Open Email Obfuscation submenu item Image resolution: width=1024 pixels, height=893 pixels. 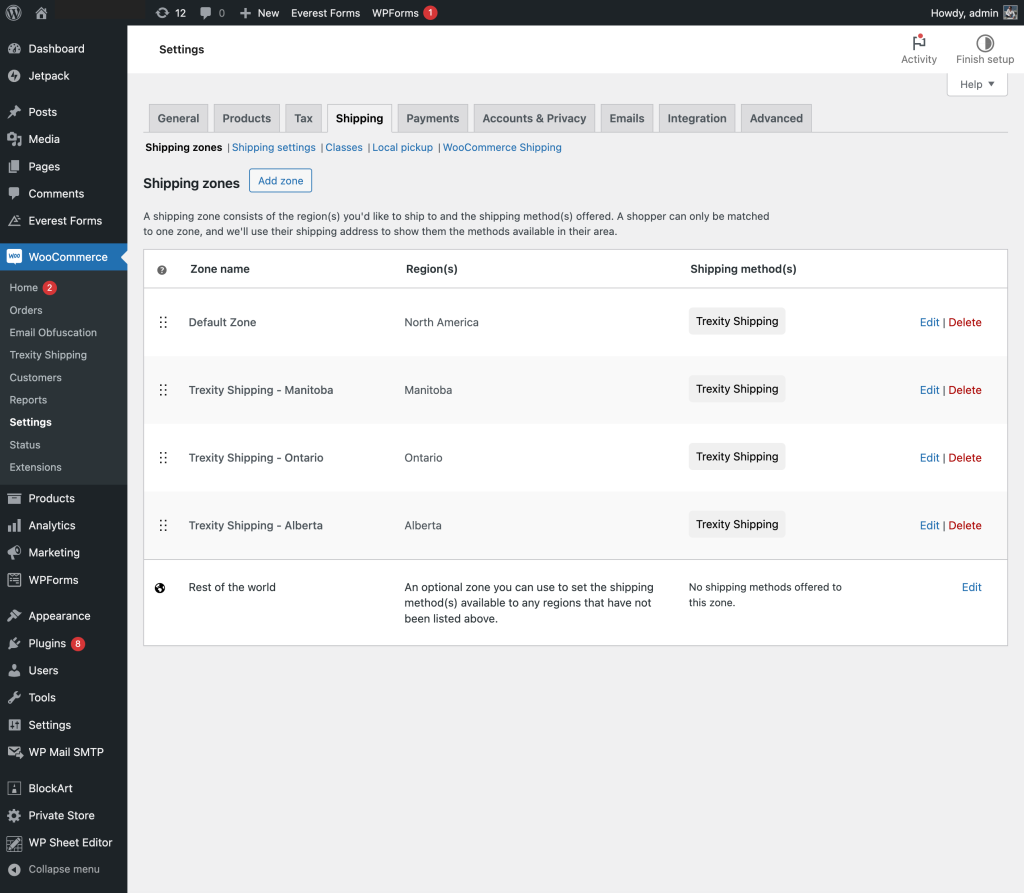tap(53, 333)
